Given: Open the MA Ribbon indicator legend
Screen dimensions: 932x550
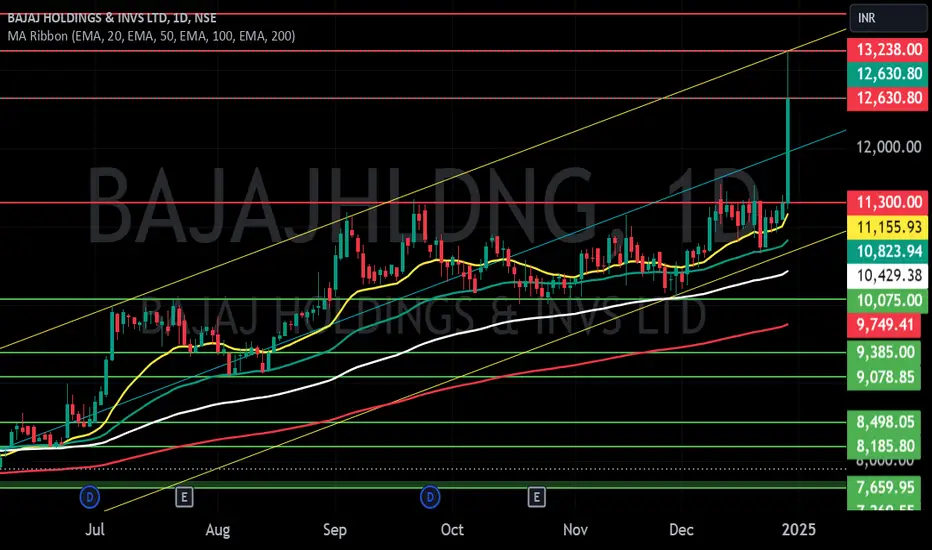Looking at the screenshot, I should (x=151, y=36).
